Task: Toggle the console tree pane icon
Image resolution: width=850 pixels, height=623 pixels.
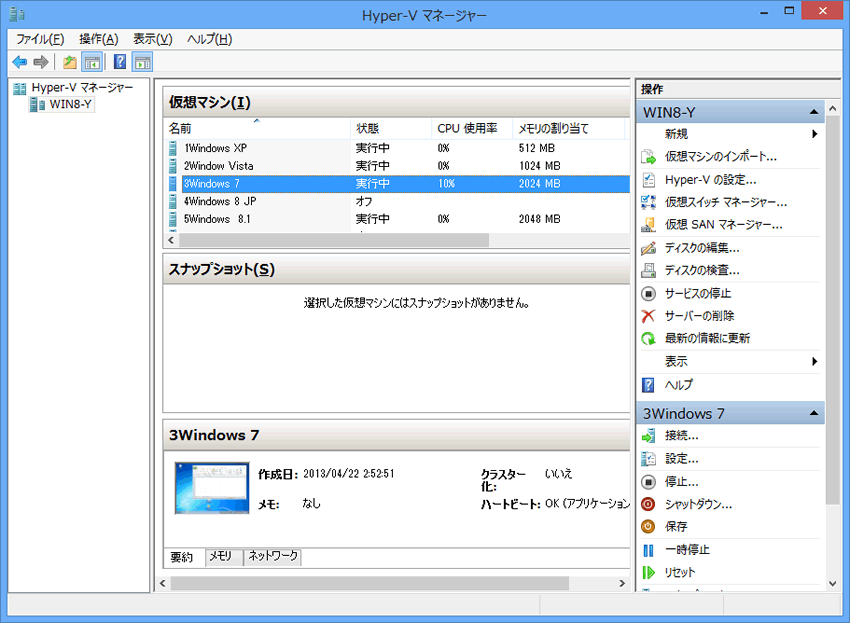Action: 92,62
